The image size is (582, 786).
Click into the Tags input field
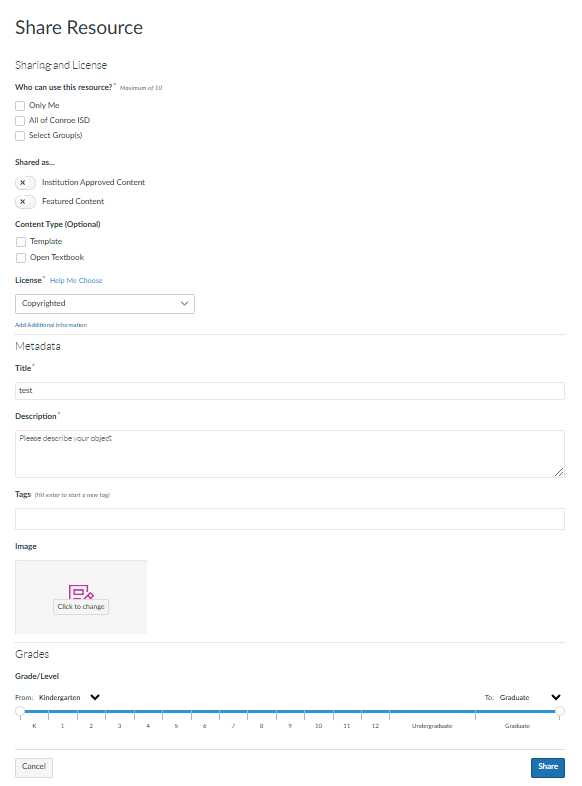point(290,519)
